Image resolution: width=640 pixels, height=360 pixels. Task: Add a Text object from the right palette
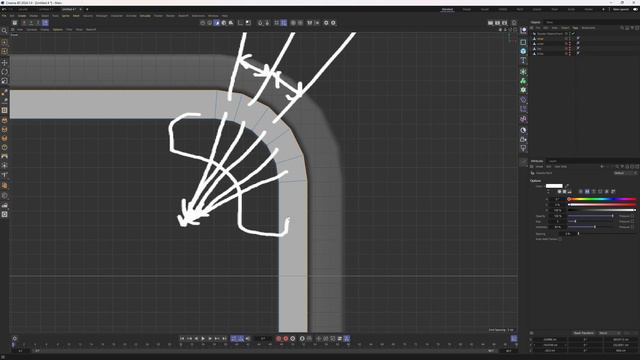[523, 60]
